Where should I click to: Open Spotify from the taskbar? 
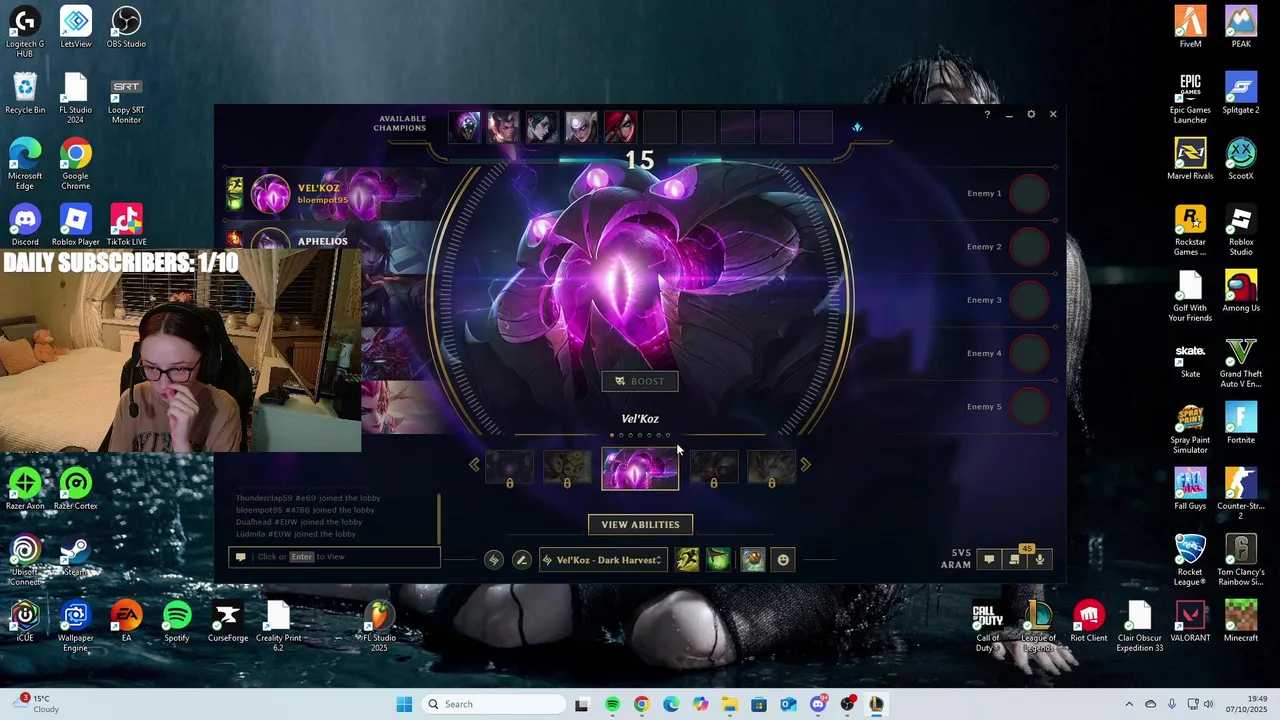[612, 704]
